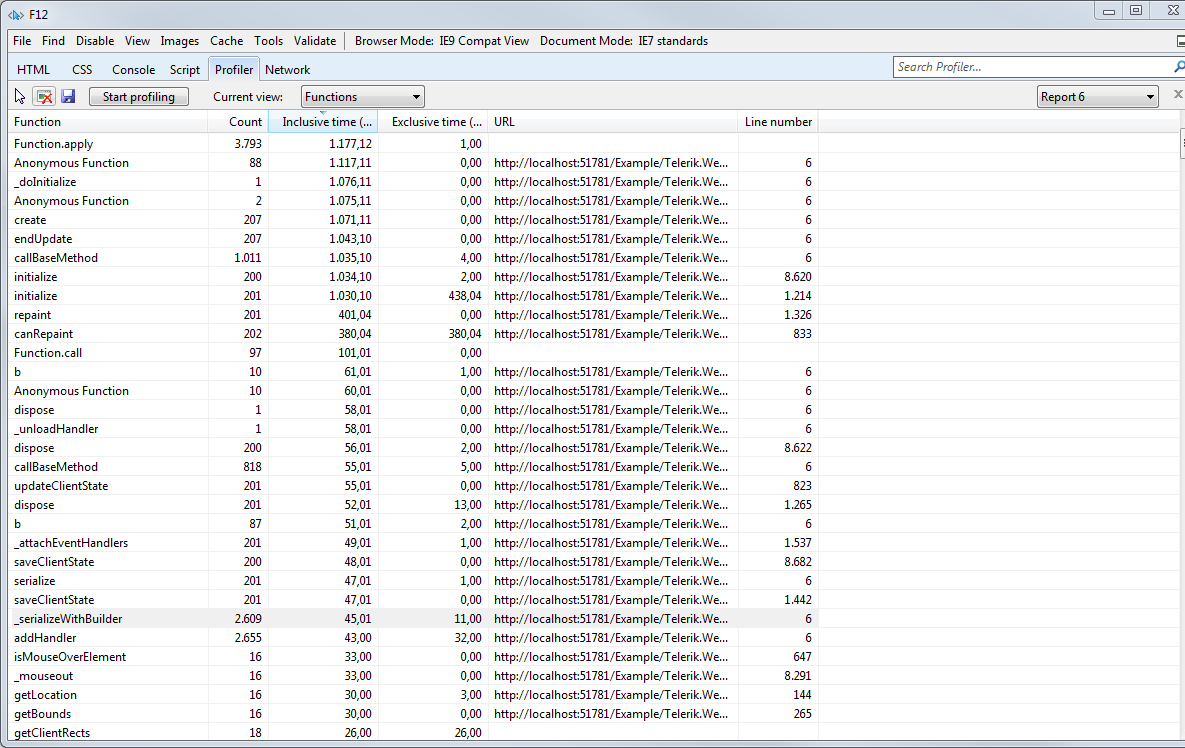The image size is (1185, 748).
Task: Click count value 3.793
Action: tap(248, 144)
